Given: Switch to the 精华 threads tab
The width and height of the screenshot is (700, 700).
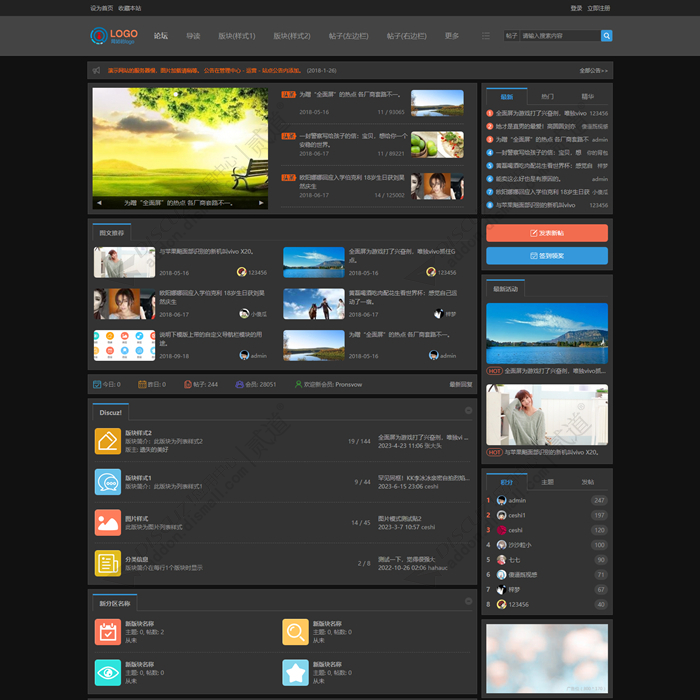Looking at the screenshot, I should click(588, 96).
